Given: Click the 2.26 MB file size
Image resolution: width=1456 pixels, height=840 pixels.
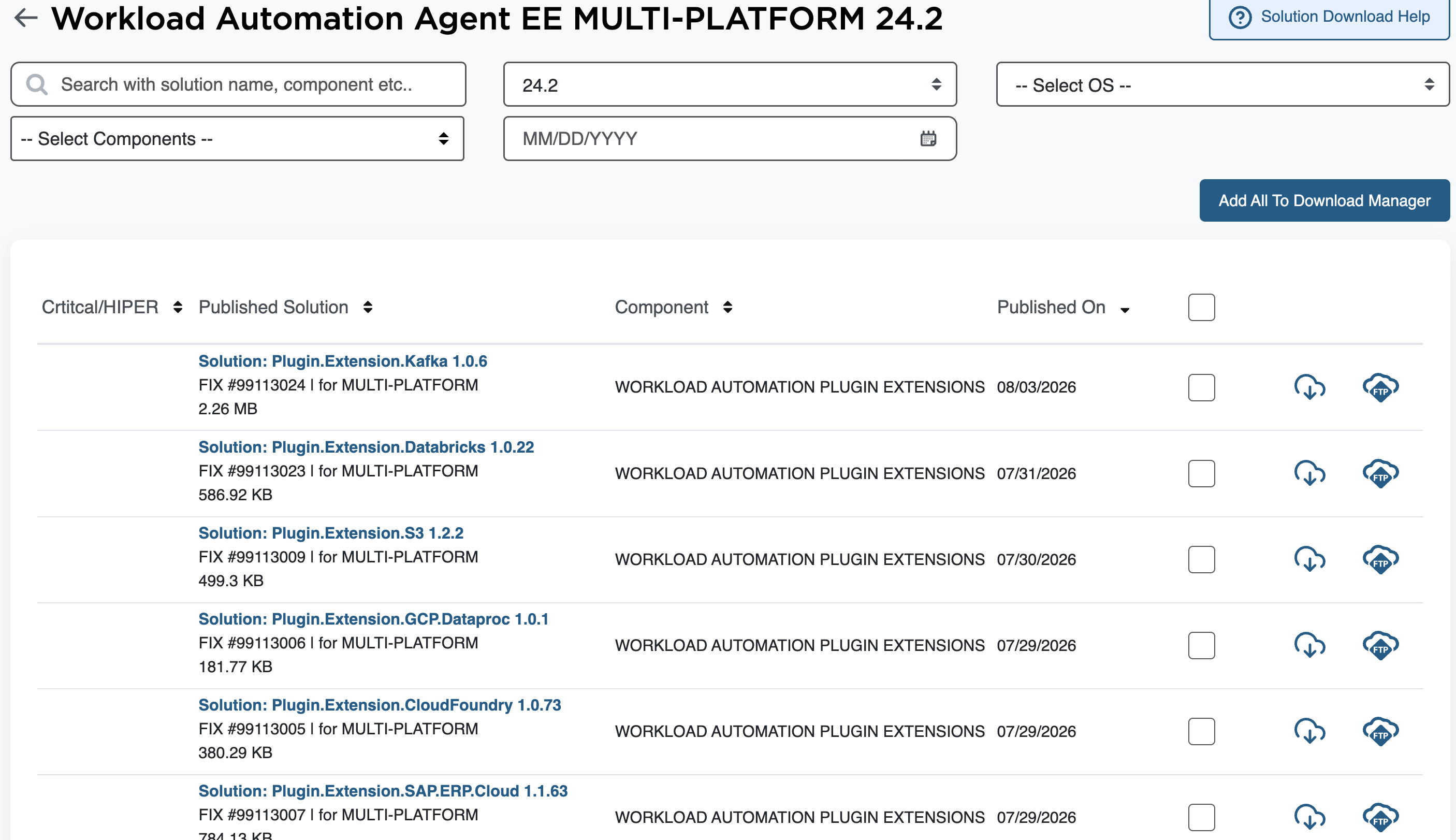Looking at the screenshot, I should pyautogui.click(x=228, y=409).
